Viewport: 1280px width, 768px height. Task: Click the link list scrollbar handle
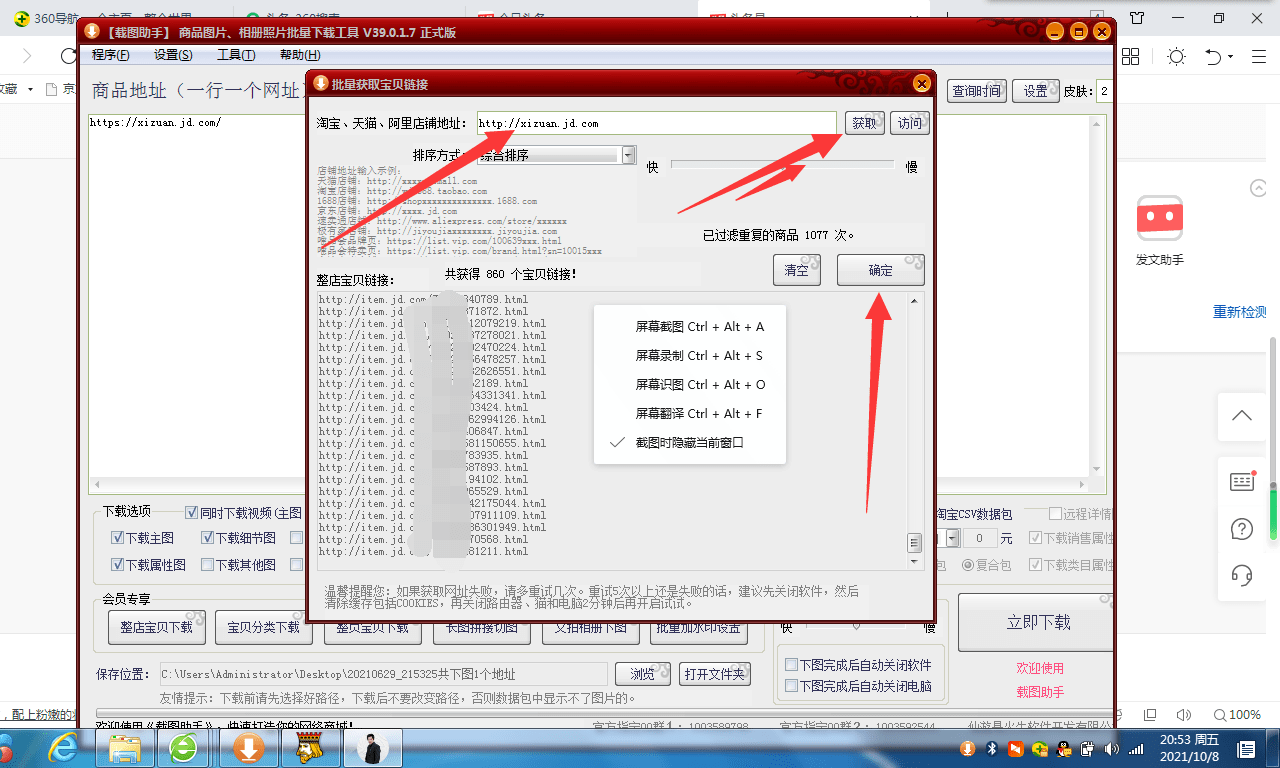tap(914, 543)
